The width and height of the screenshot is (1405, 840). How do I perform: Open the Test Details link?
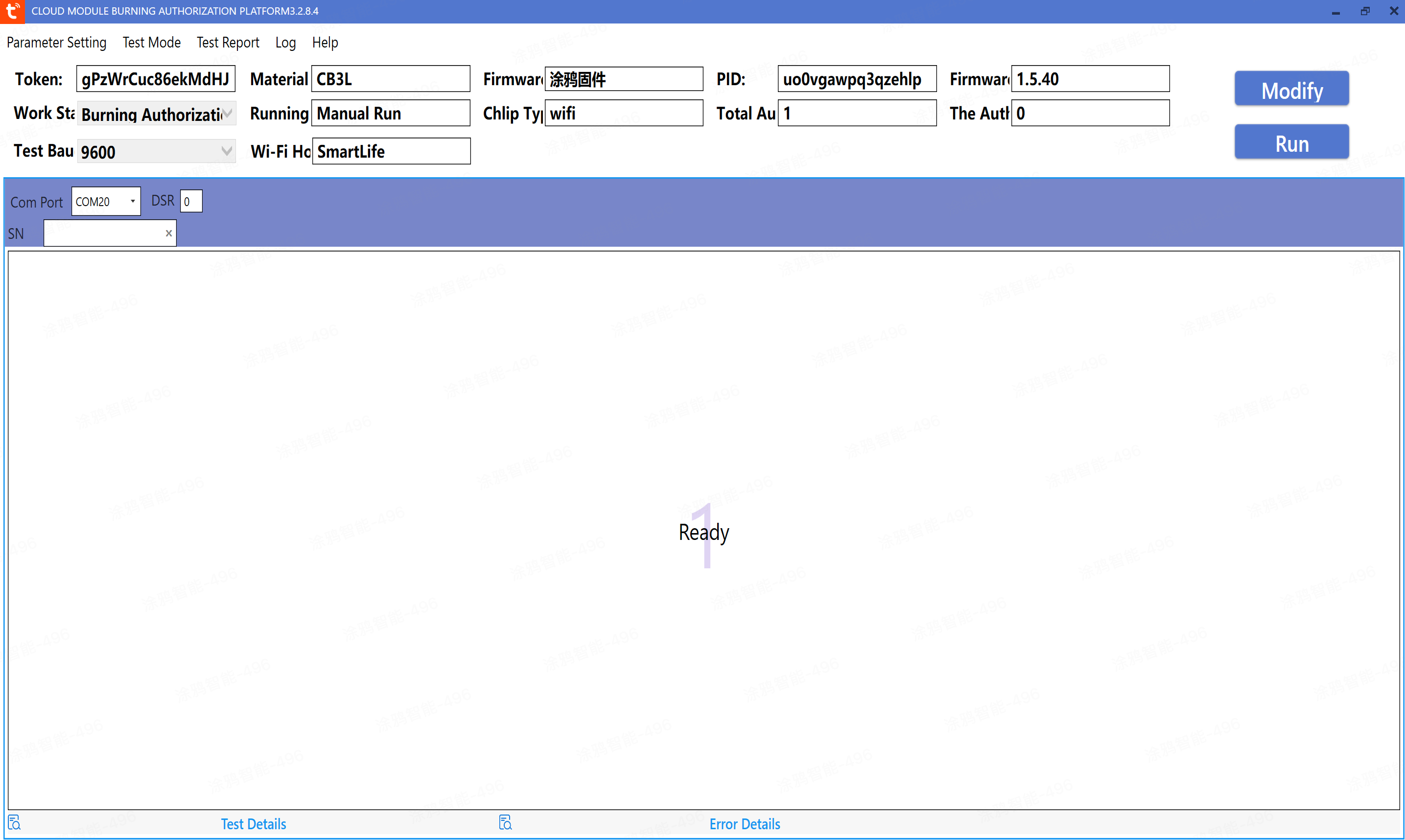(x=253, y=823)
